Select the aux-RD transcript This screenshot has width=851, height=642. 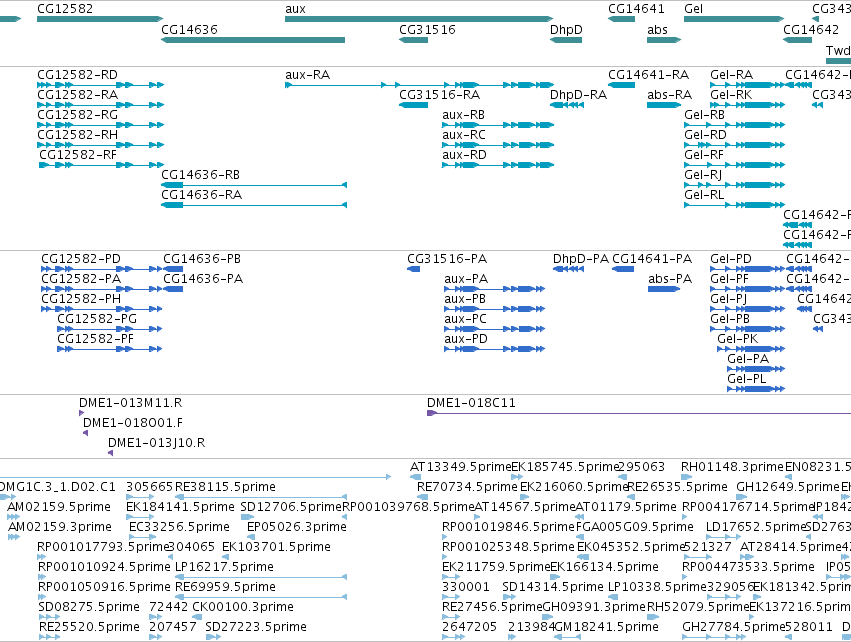click(498, 165)
